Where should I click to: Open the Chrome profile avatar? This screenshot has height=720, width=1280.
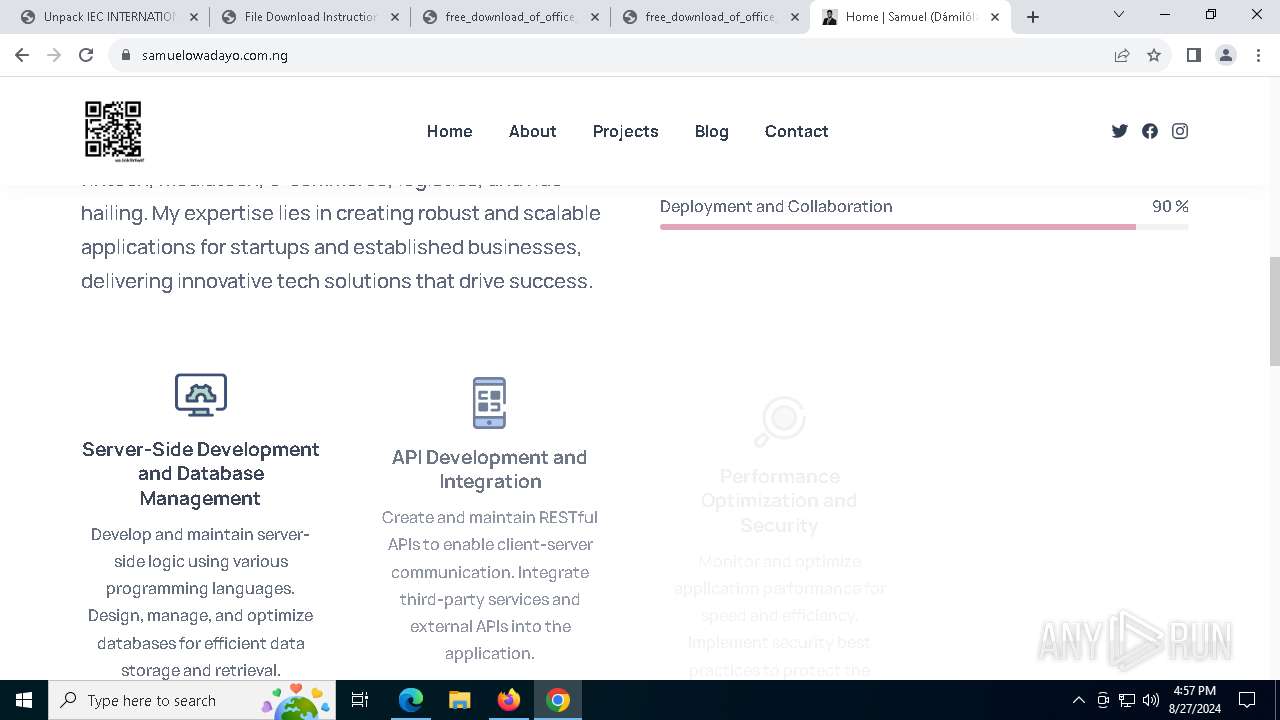1226,55
